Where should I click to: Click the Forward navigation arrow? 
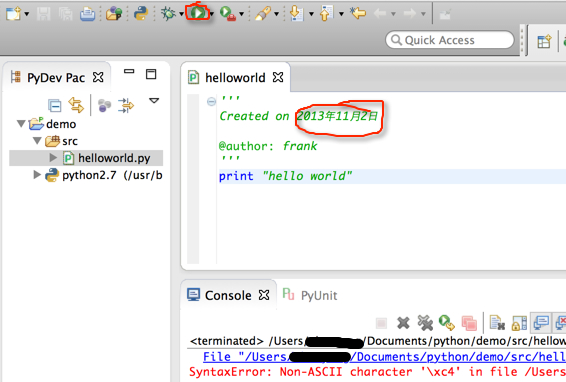[410, 14]
